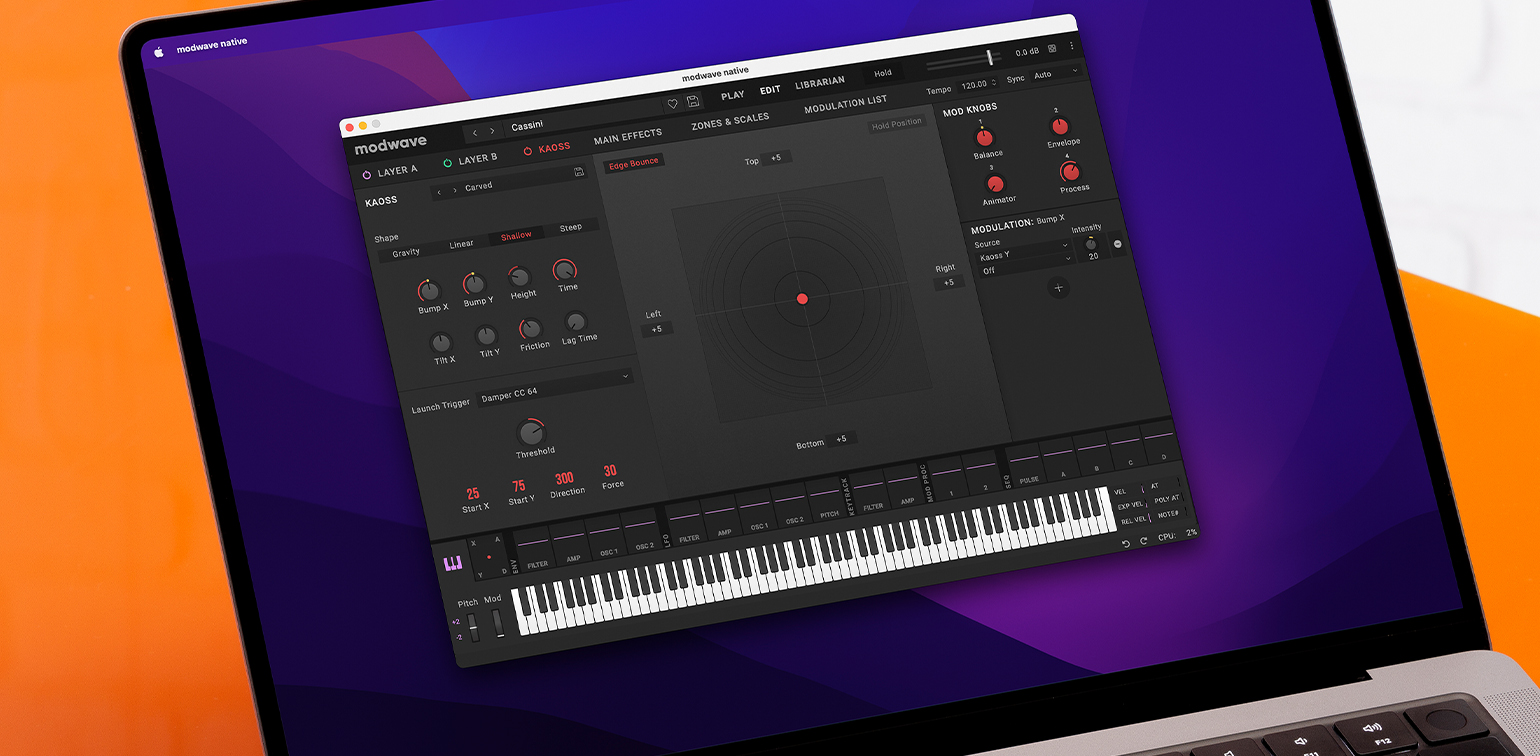This screenshot has width=1540, height=756.
Task: Toggle the purple keyboard icon
Action: (x=453, y=564)
